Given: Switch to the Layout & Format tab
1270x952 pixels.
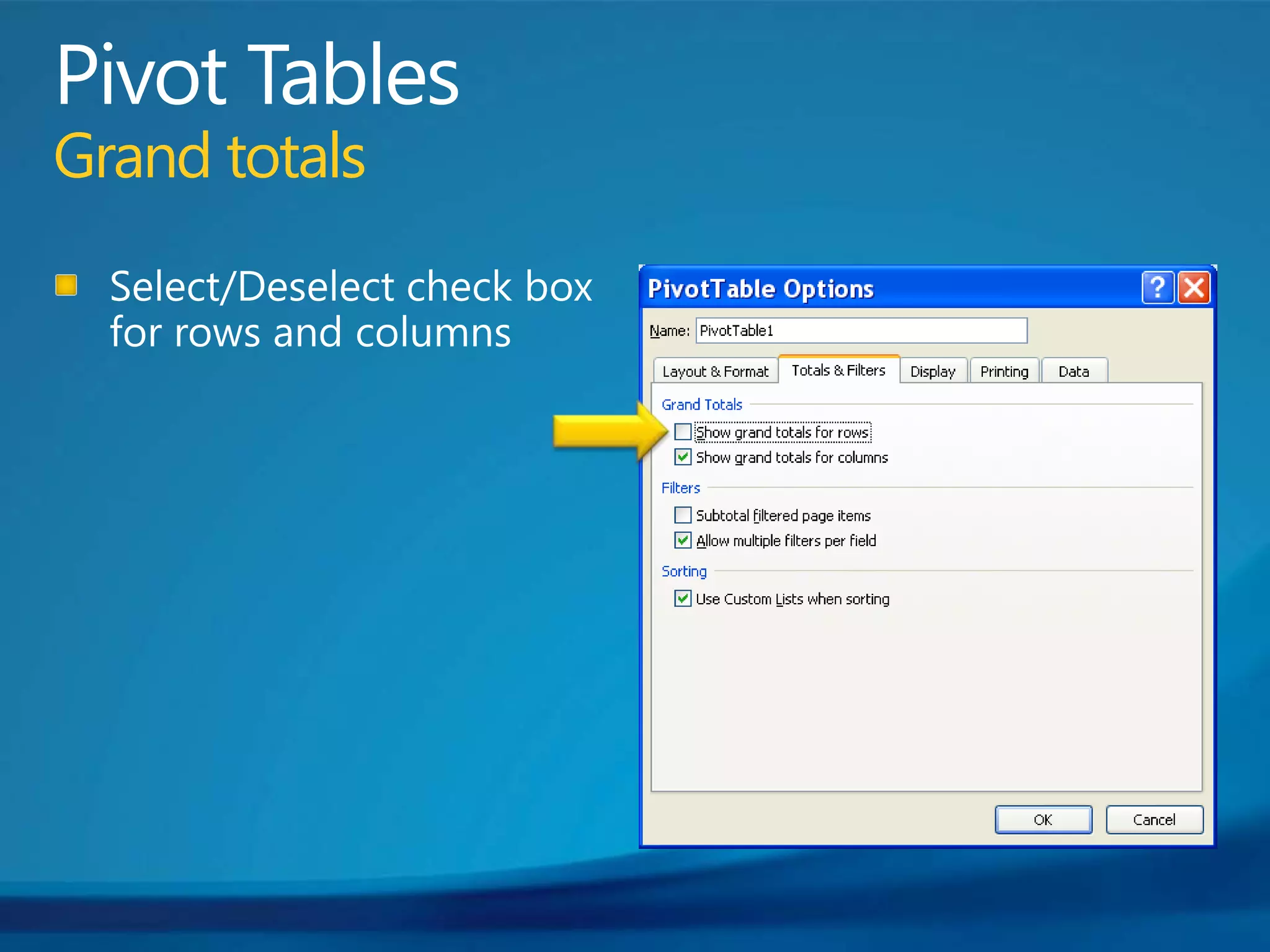Looking at the screenshot, I should (715, 371).
